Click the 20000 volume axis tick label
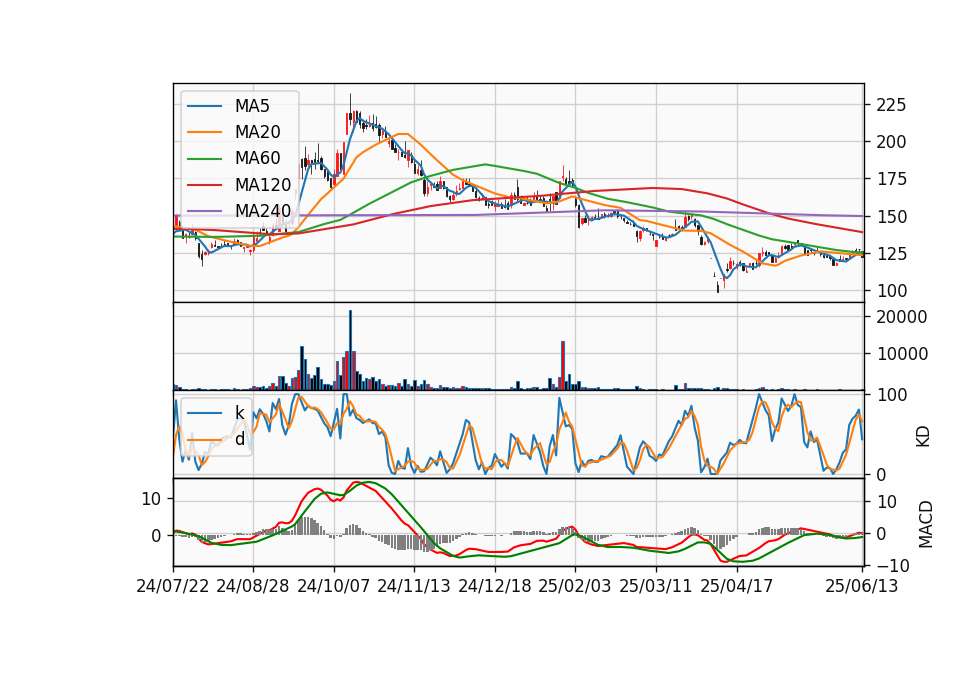Viewport: 960px width, 690px height. 902,317
